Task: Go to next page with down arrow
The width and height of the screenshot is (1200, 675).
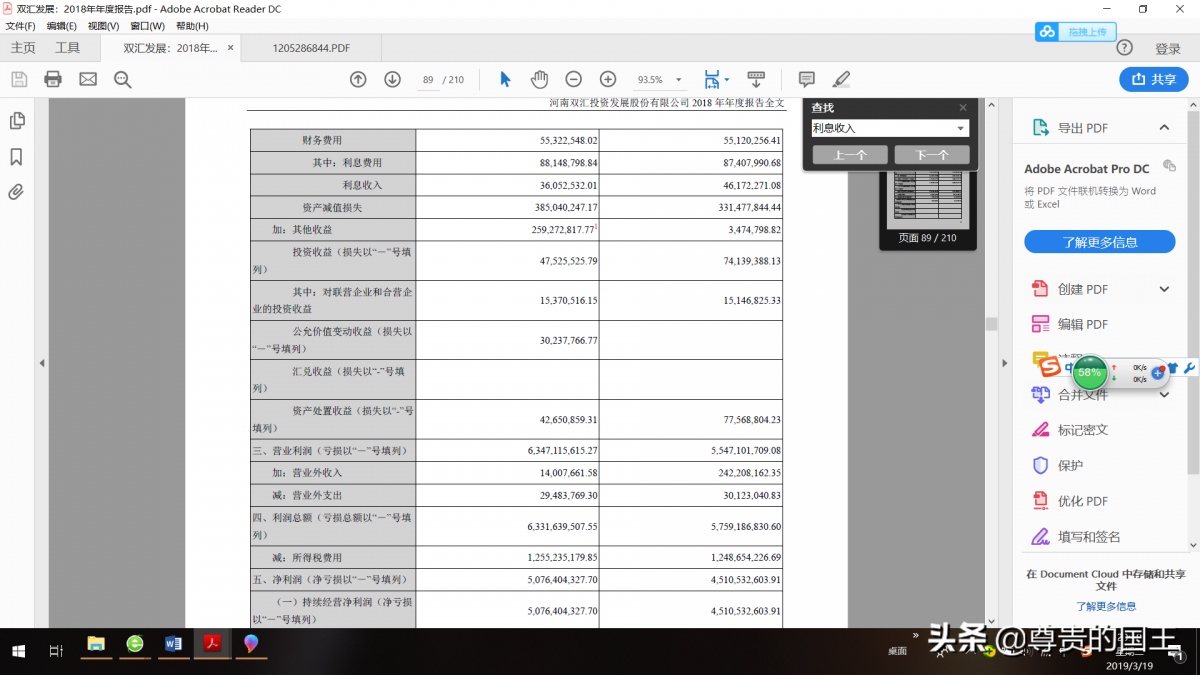Action: (x=392, y=79)
